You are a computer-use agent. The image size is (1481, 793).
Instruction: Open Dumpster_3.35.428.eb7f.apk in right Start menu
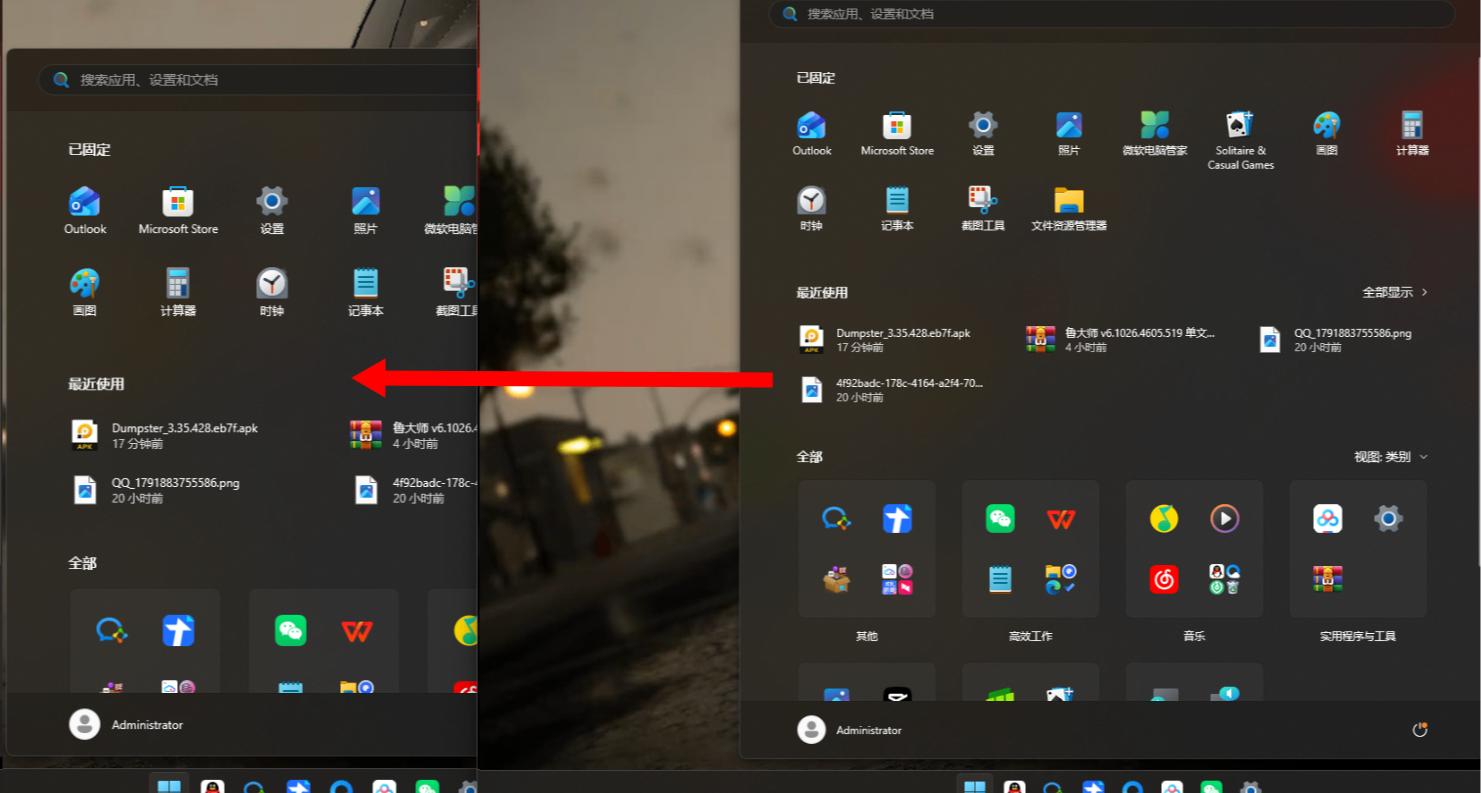886,340
